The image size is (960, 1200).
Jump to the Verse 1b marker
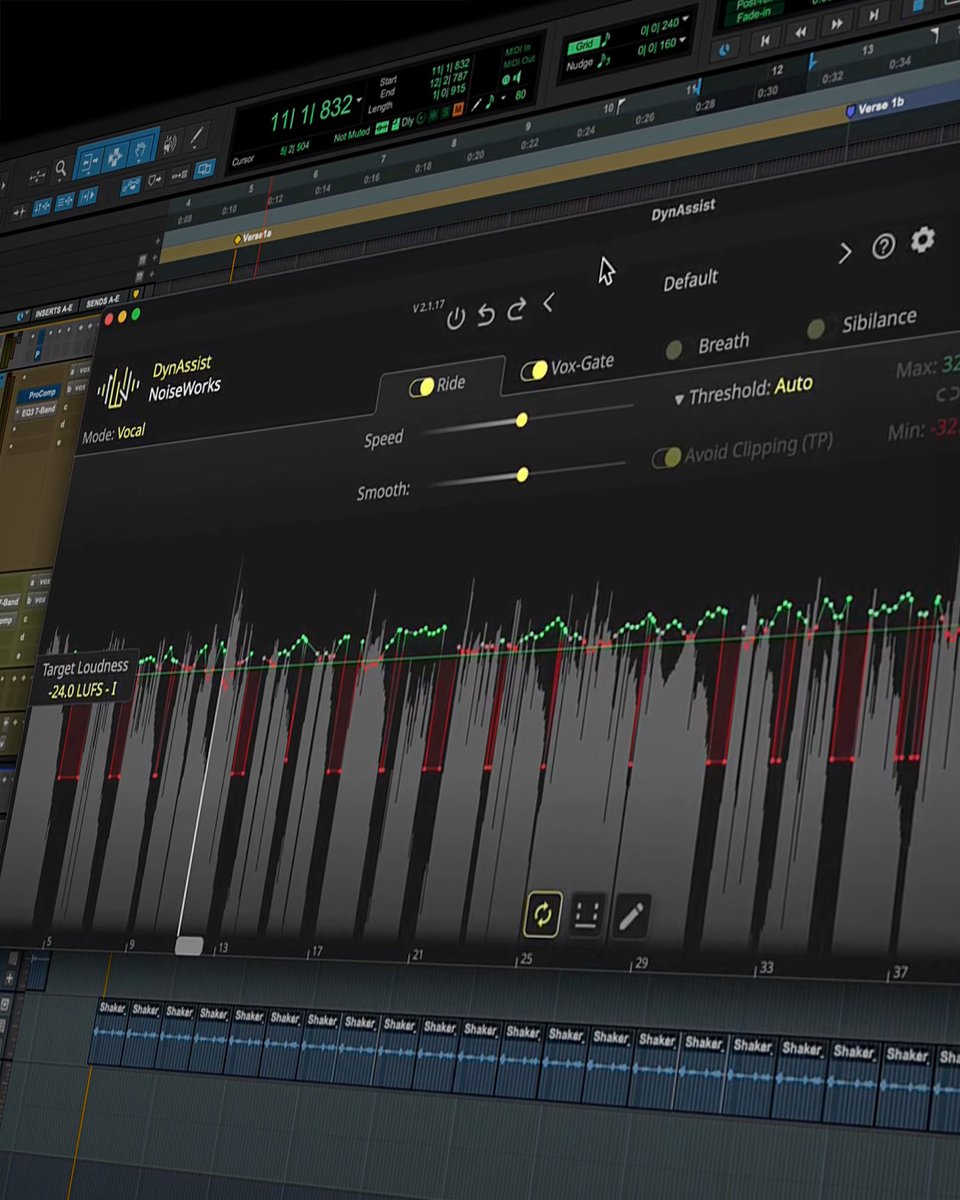click(x=876, y=106)
